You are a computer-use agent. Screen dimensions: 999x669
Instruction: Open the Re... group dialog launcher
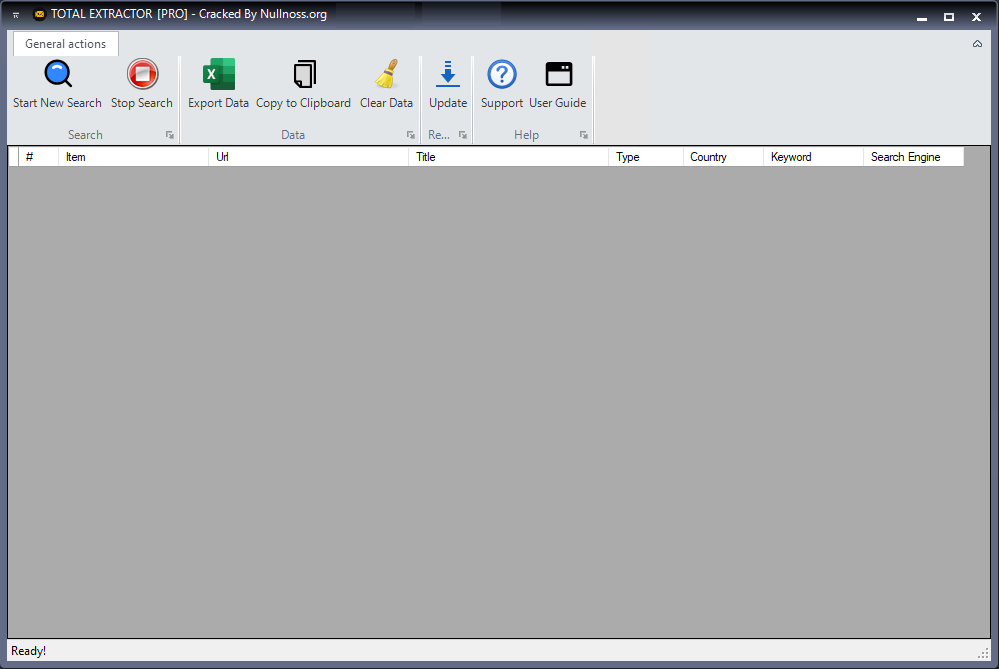[463, 135]
